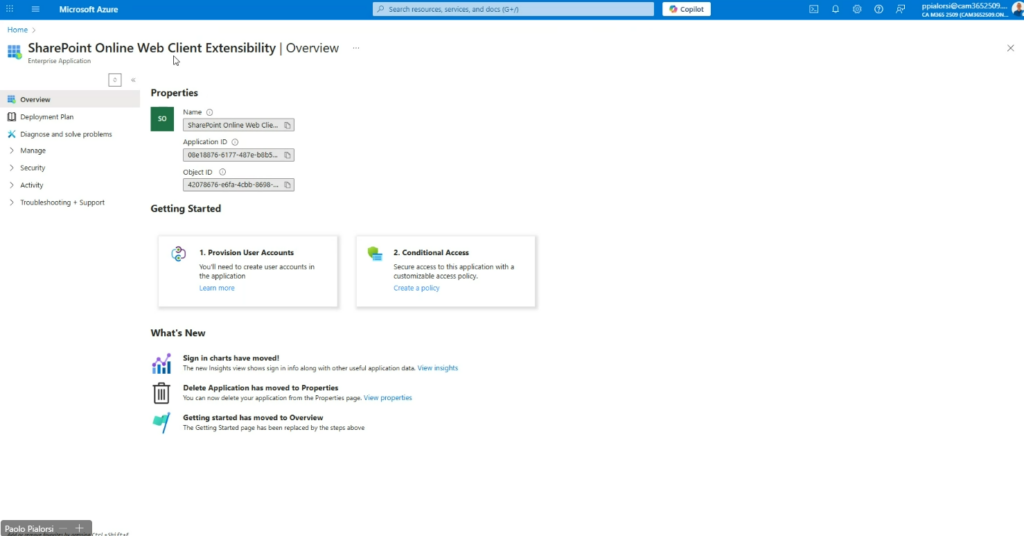The width and height of the screenshot is (1024, 536).
Task: Click 'Sign in charts have moved!' text
Action: 231,358
